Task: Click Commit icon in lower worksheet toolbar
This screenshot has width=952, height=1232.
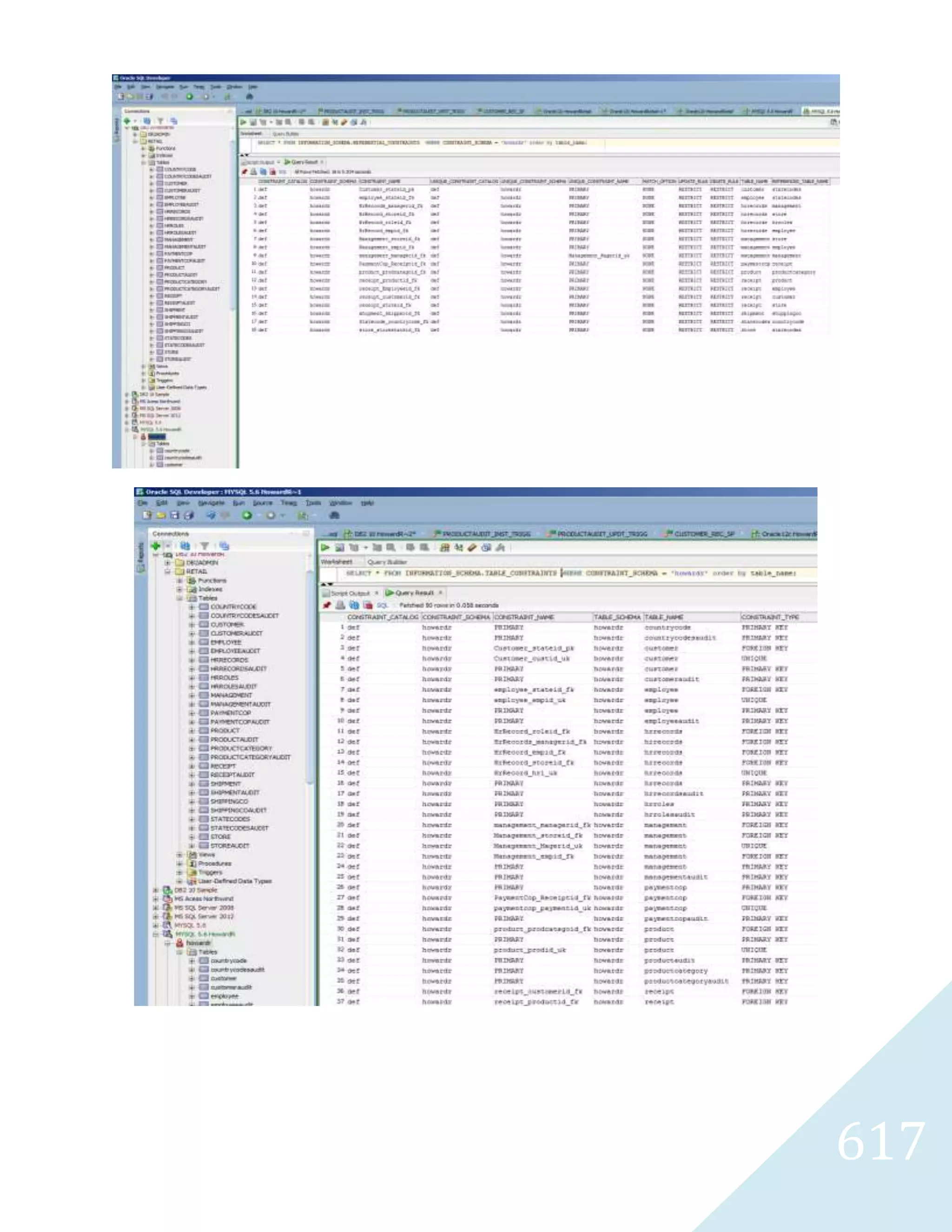Action: pos(410,548)
